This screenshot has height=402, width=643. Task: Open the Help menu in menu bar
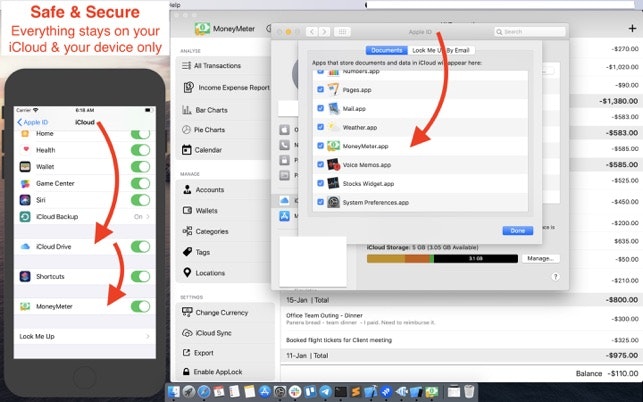[174, 5]
